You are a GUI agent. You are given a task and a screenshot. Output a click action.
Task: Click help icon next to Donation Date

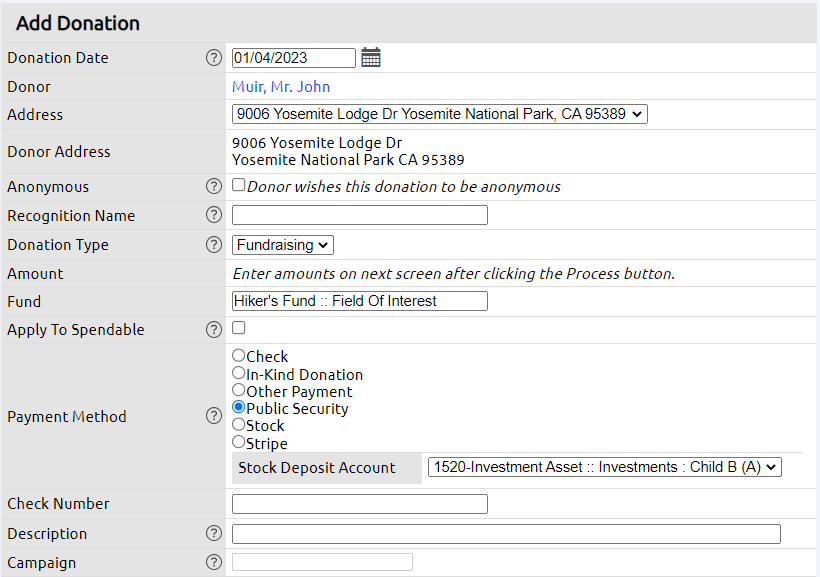213,58
